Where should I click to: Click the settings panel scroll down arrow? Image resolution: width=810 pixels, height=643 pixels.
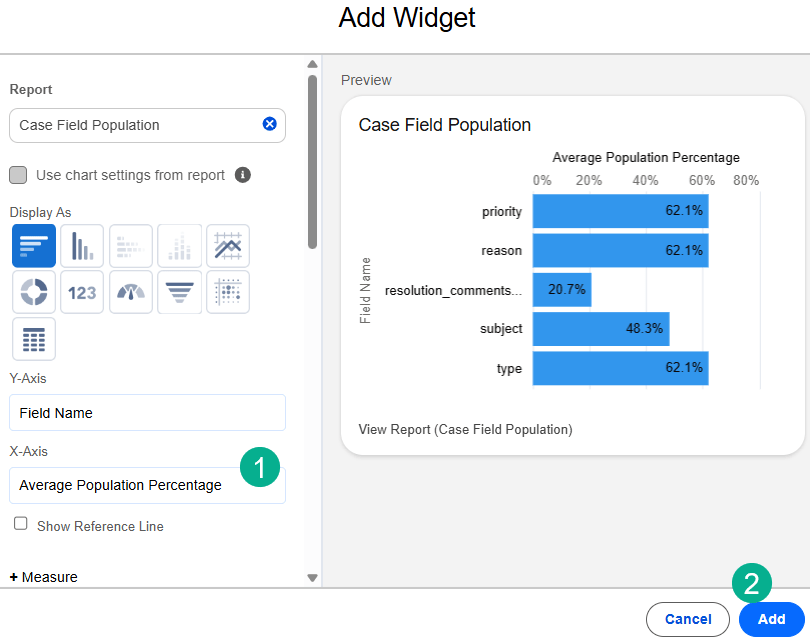[312, 577]
